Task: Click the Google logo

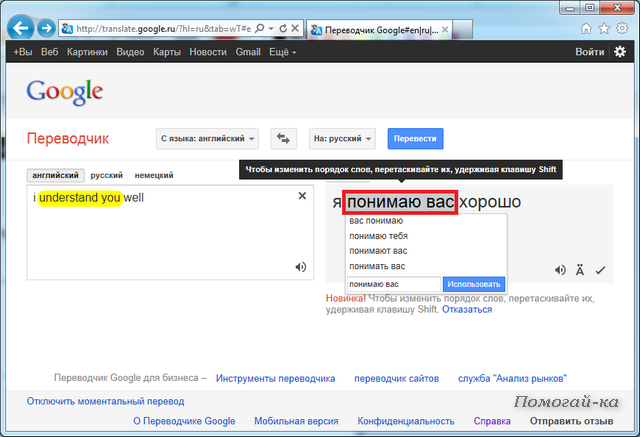Action: [64, 92]
